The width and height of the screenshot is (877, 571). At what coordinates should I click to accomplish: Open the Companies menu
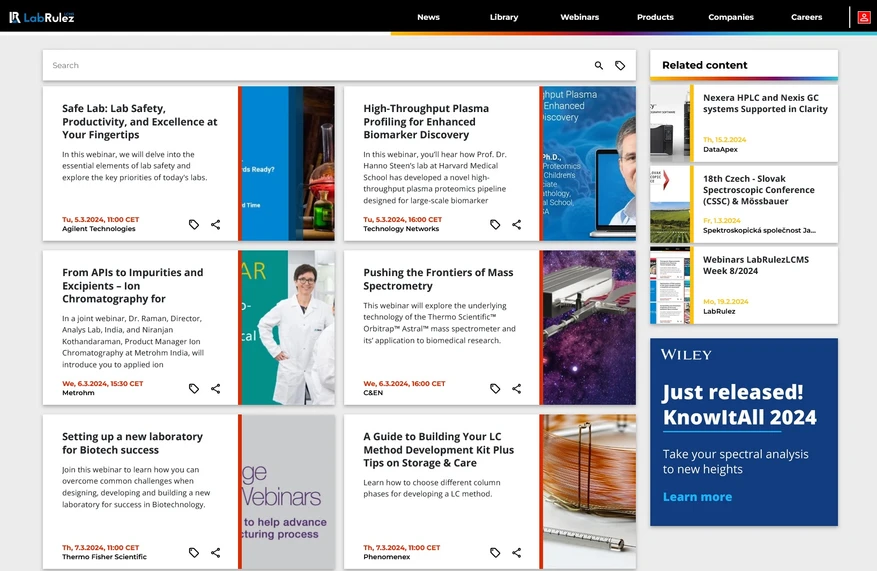730,17
